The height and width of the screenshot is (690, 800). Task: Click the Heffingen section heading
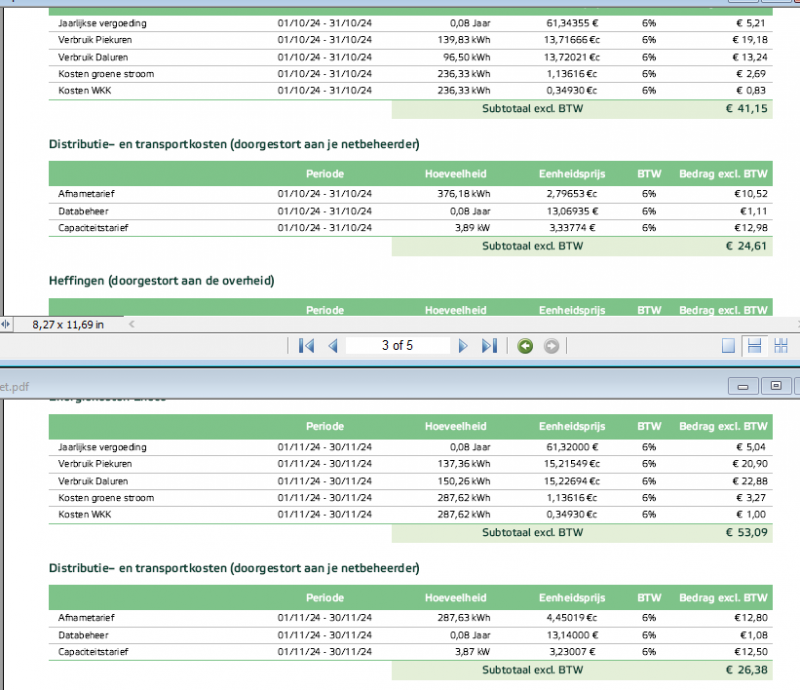coord(161,279)
